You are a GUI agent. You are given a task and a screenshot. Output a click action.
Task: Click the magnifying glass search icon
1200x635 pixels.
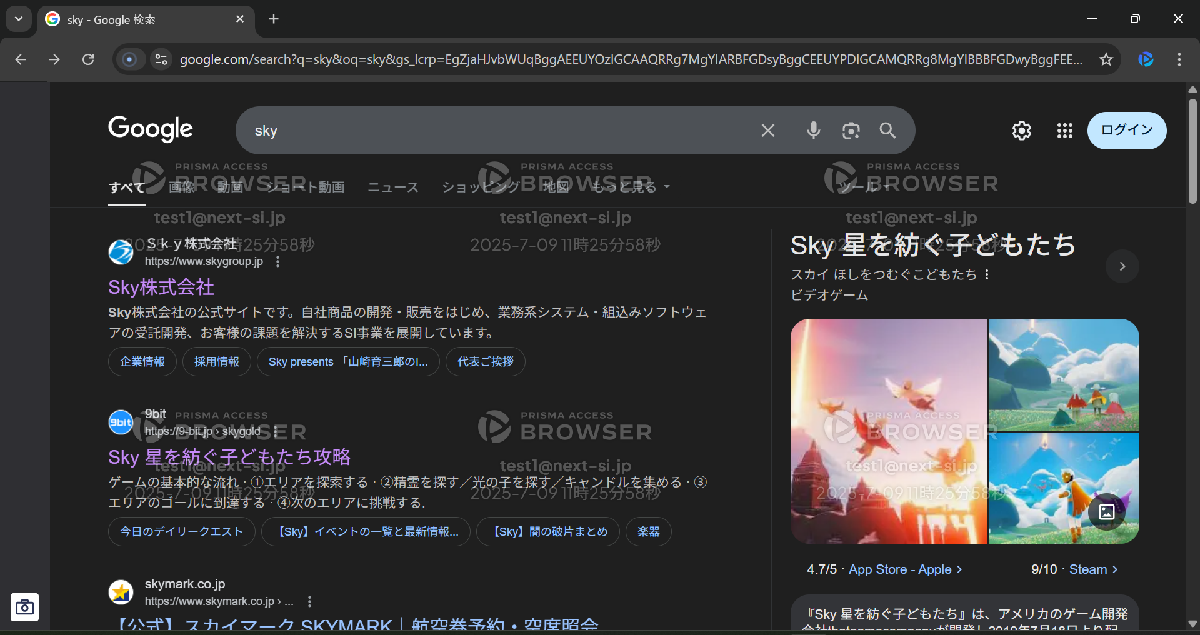pyautogui.click(x=888, y=130)
